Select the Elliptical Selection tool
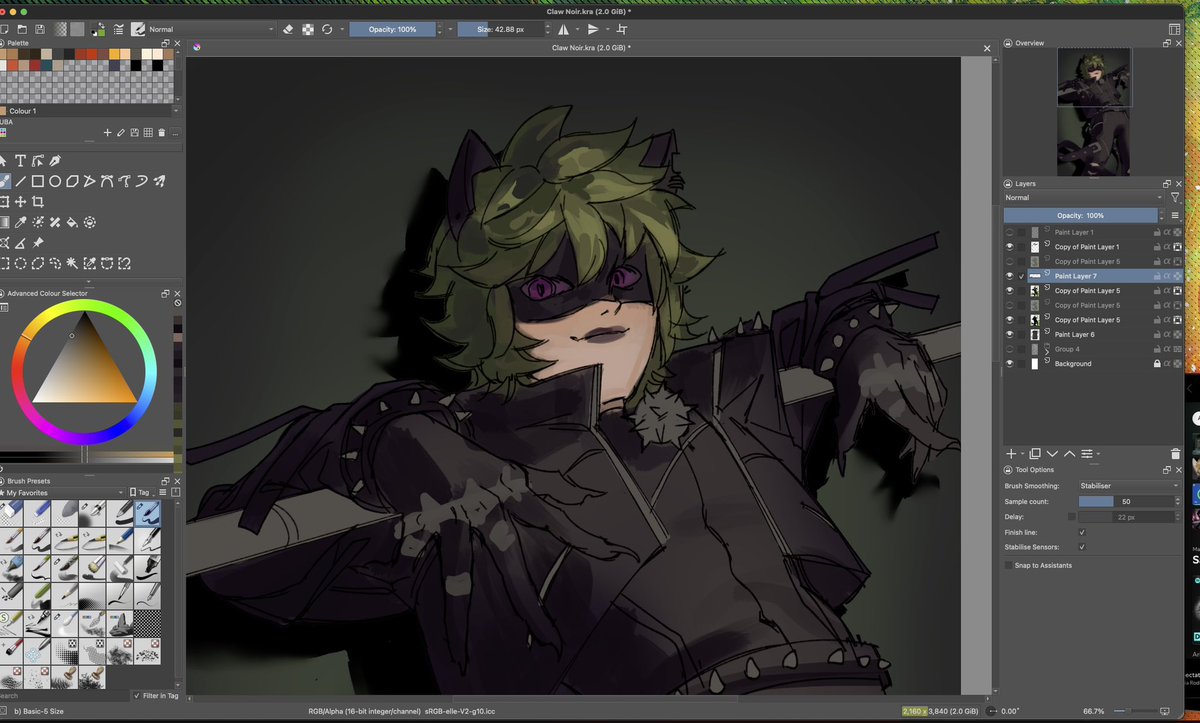1200x723 pixels. pyautogui.click(x=20, y=263)
